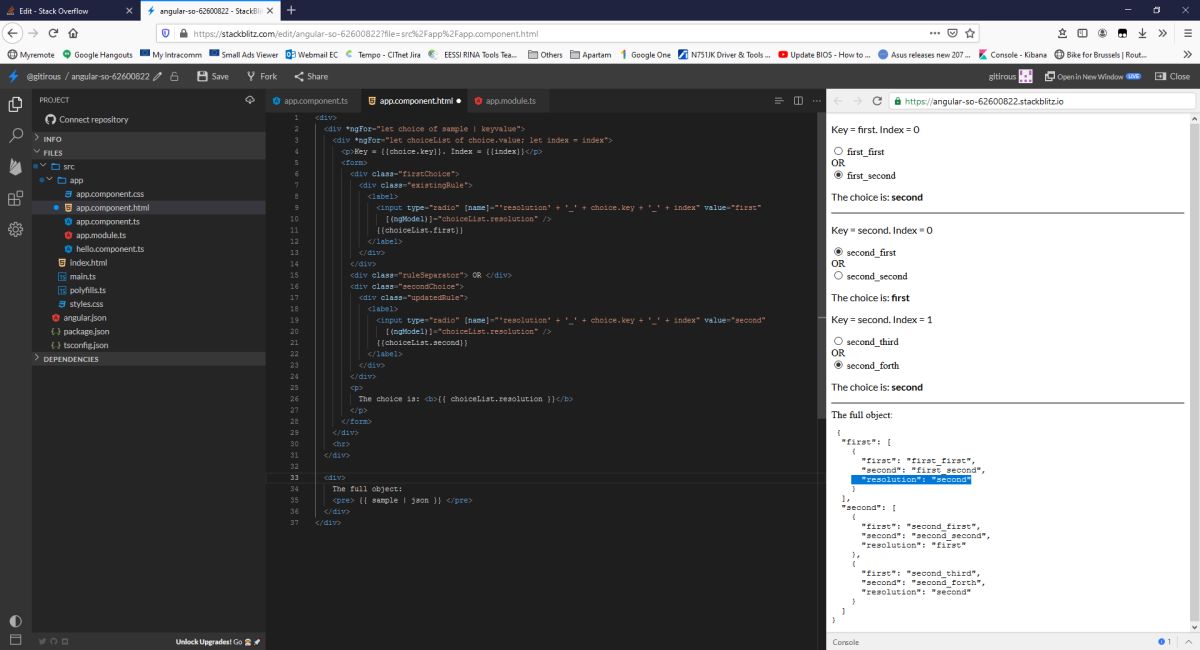Show more bookmarks chevron
Image resolution: width=1200 pixels, height=650 pixels.
[x=1189, y=55]
